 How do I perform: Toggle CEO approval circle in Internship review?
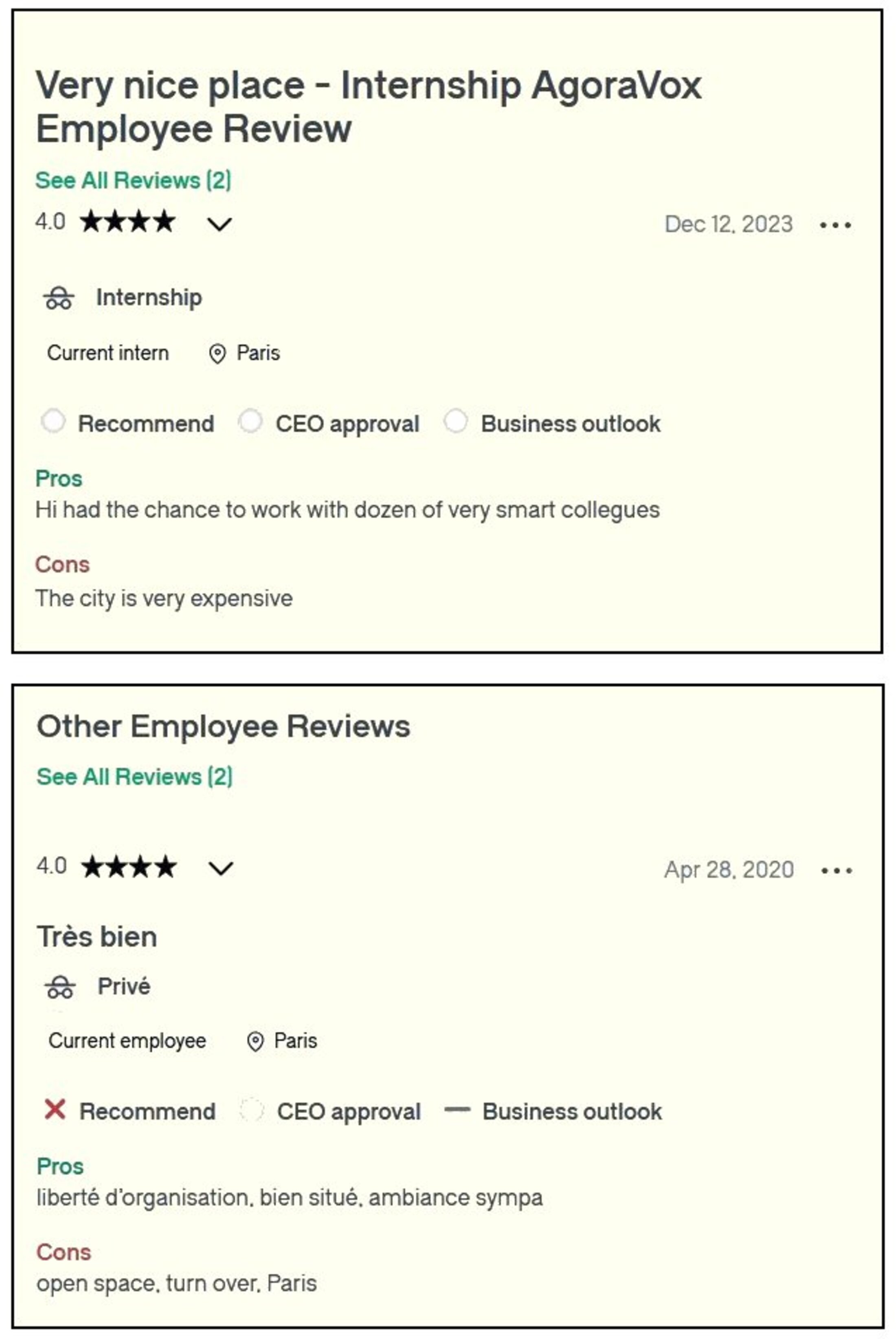click(250, 421)
